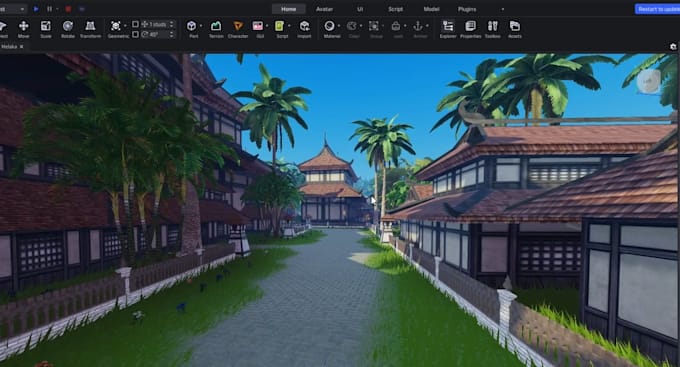Viewport: 680px width, 367px height.
Task: Switch to the Avatar tab
Action: coord(324,9)
